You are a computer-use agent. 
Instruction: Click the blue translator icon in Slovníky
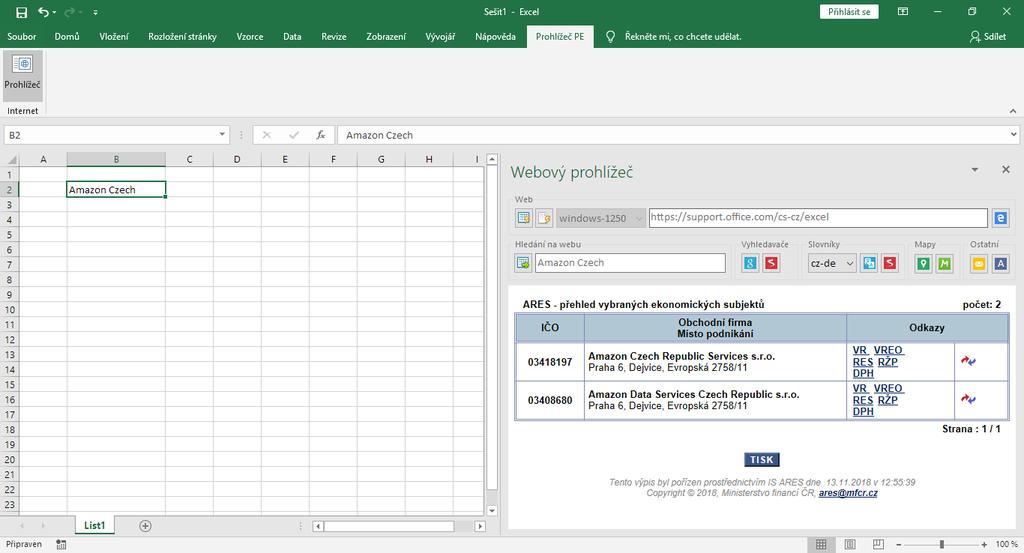869,263
